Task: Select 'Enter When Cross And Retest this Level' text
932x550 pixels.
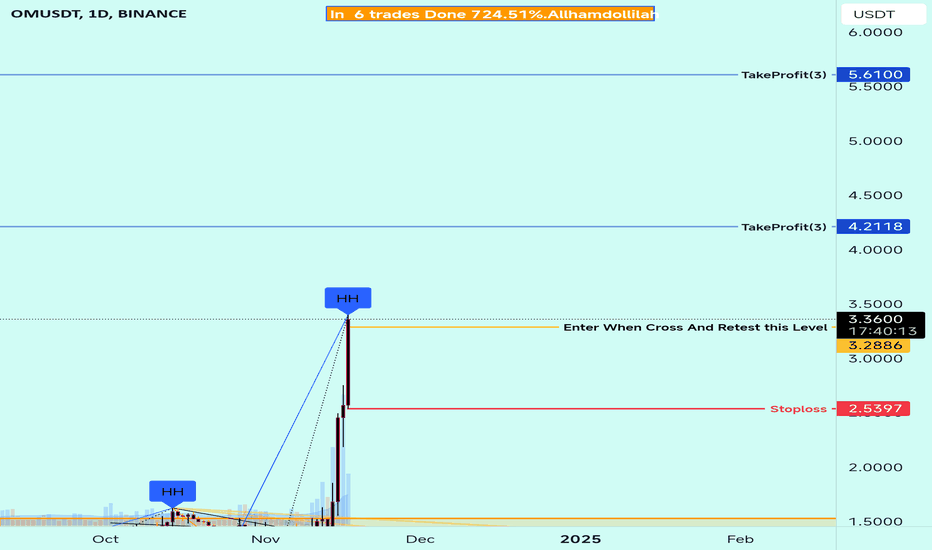Action: click(695, 328)
